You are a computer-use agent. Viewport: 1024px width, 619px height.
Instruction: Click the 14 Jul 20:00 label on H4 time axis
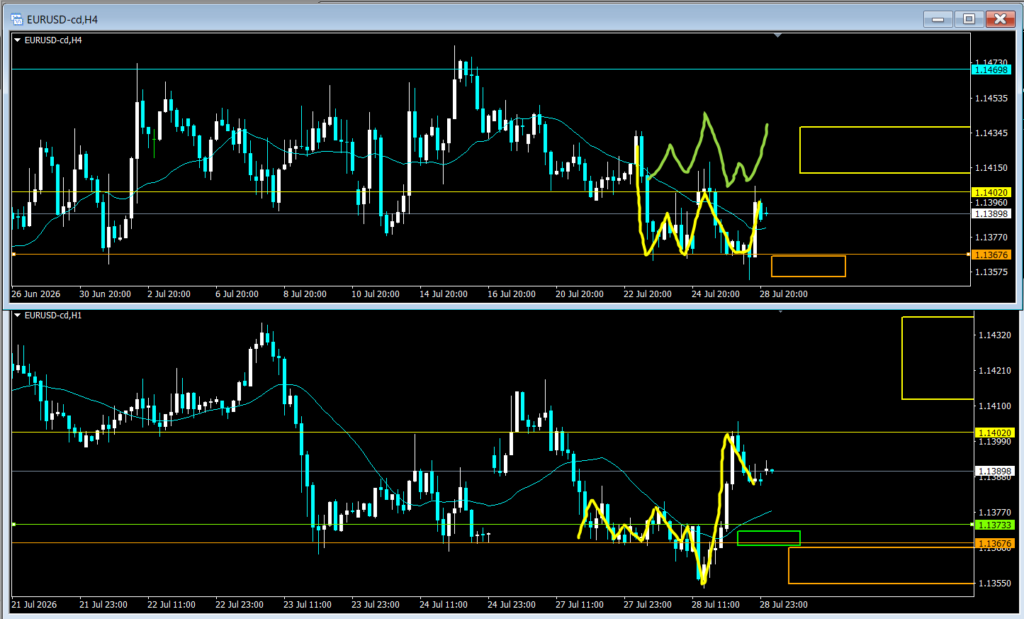(x=443, y=294)
